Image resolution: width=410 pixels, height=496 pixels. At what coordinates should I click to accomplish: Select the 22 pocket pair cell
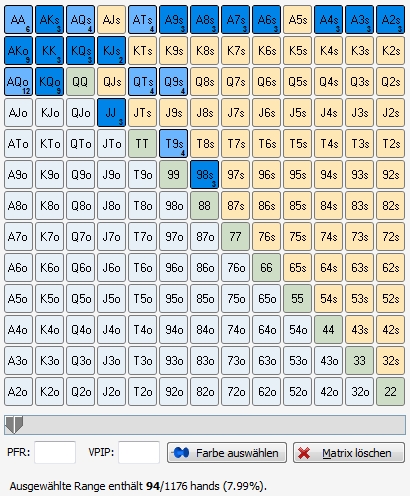point(390,392)
